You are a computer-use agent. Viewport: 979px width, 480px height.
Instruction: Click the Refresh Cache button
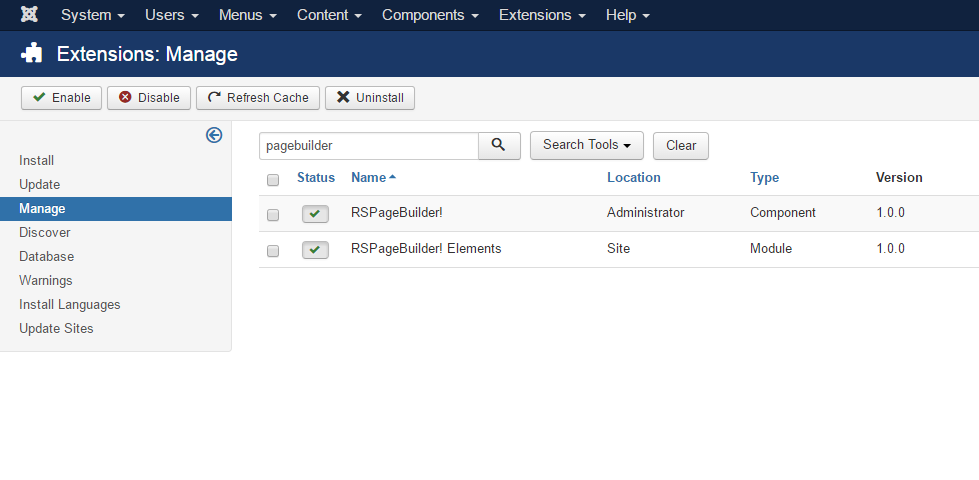click(x=258, y=97)
